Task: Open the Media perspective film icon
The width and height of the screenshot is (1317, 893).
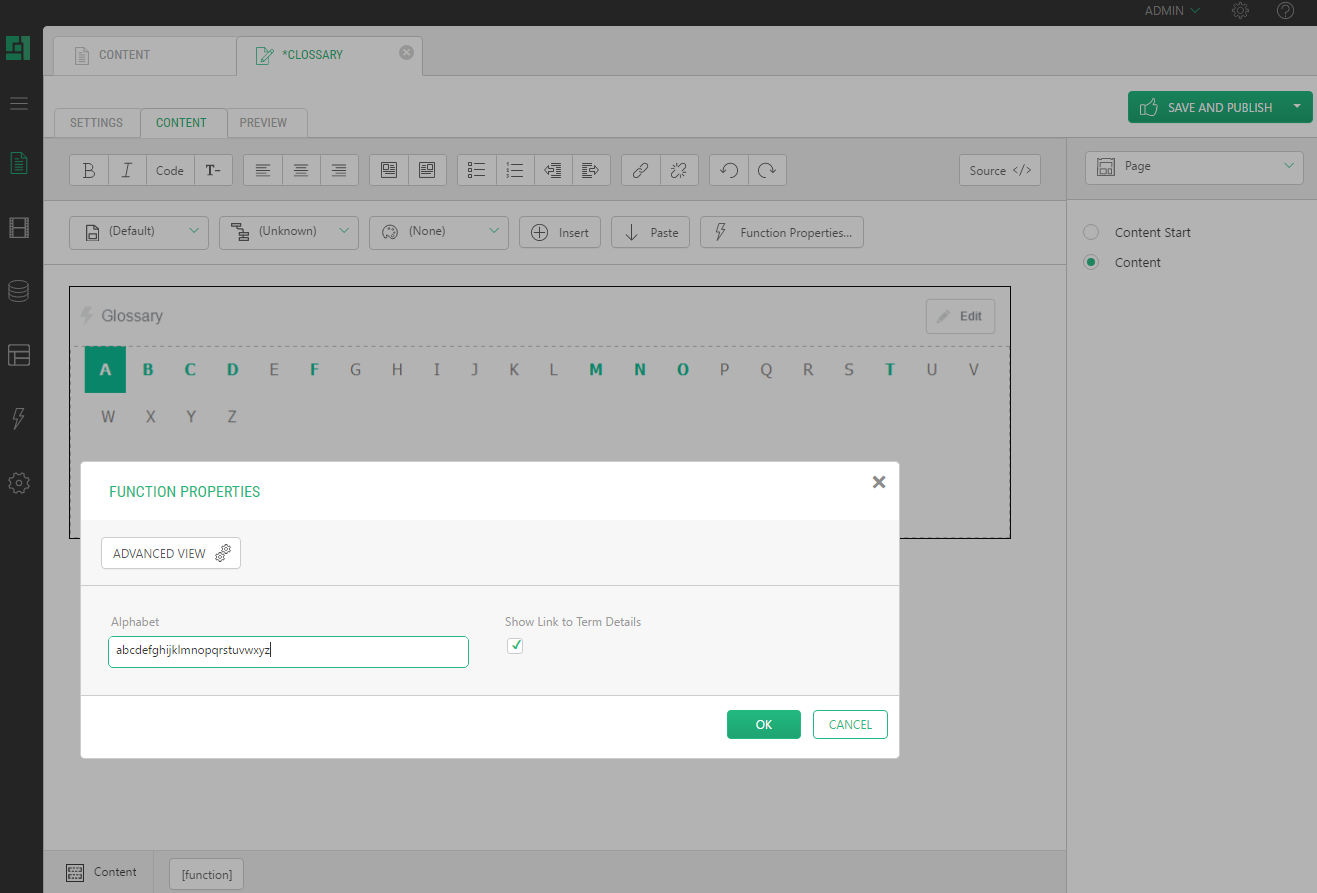Action: point(19,228)
